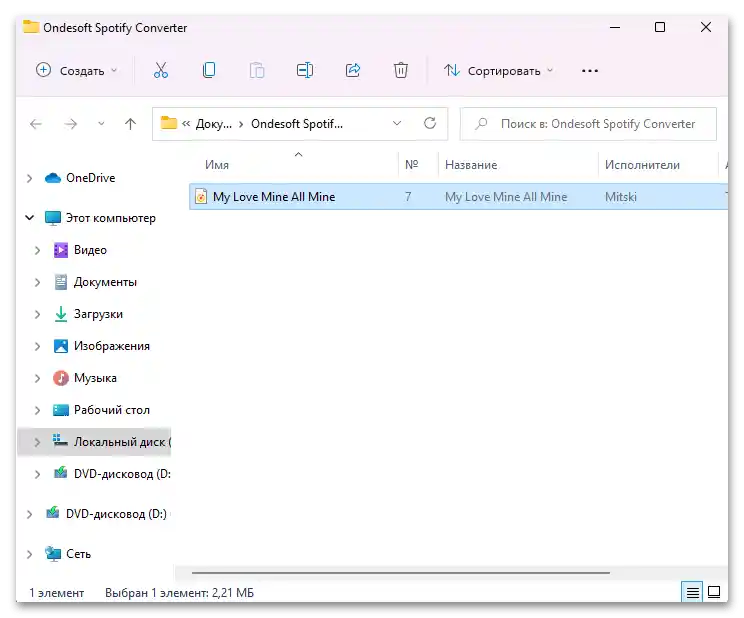Expand the Локальный диск tree node

(x=37, y=442)
